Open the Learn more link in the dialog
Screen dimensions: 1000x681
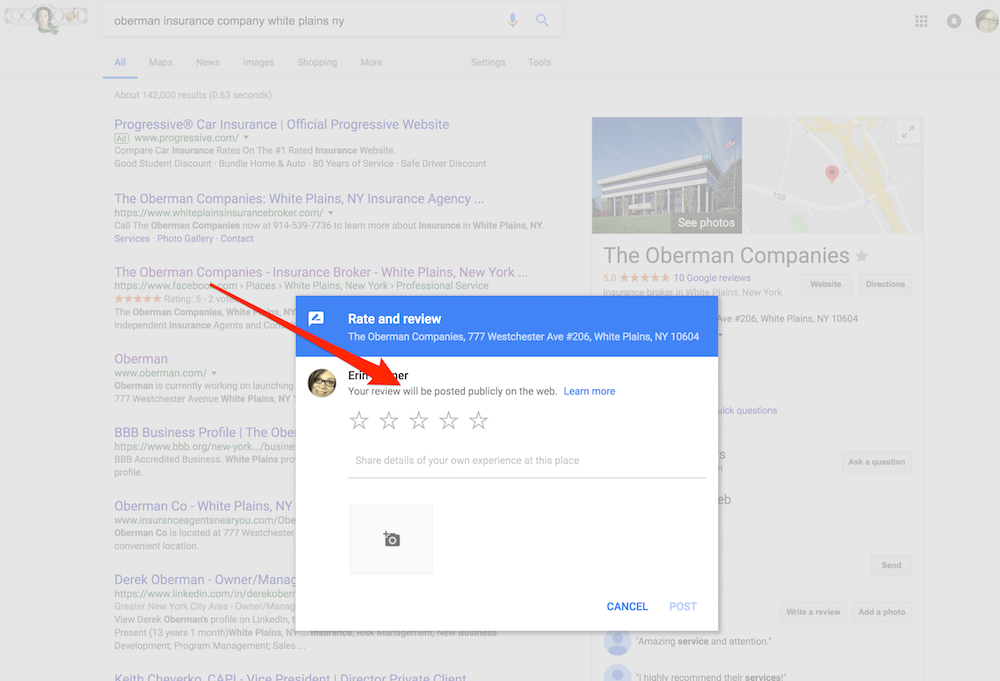point(589,392)
